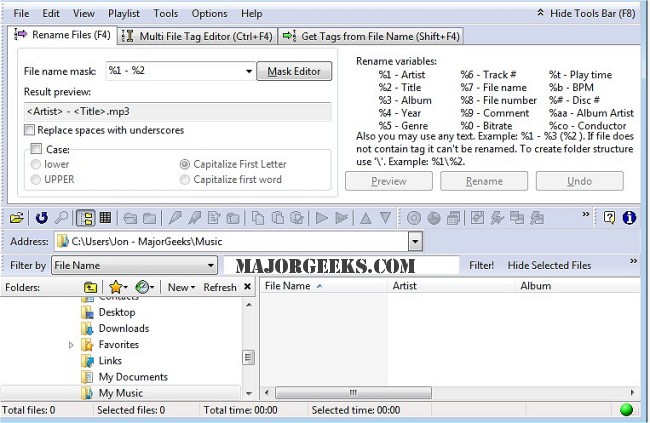Image resolution: width=650 pixels, height=423 pixels.
Task: Click the Filter! button
Action: [481, 265]
